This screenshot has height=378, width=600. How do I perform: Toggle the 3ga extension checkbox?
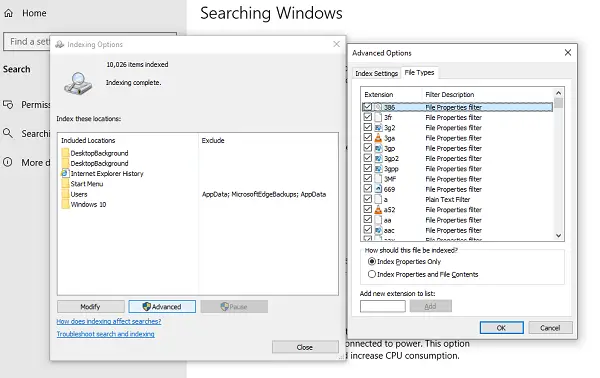click(368, 137)
